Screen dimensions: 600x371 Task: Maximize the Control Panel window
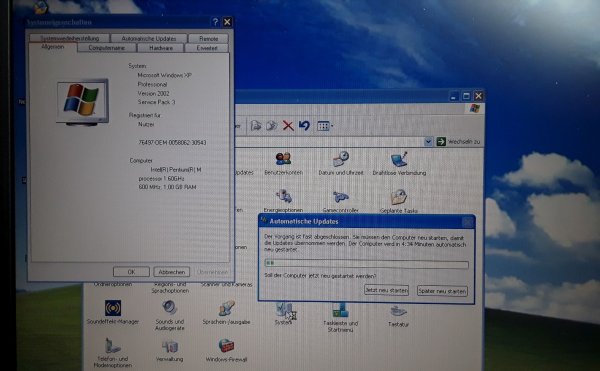466,96
